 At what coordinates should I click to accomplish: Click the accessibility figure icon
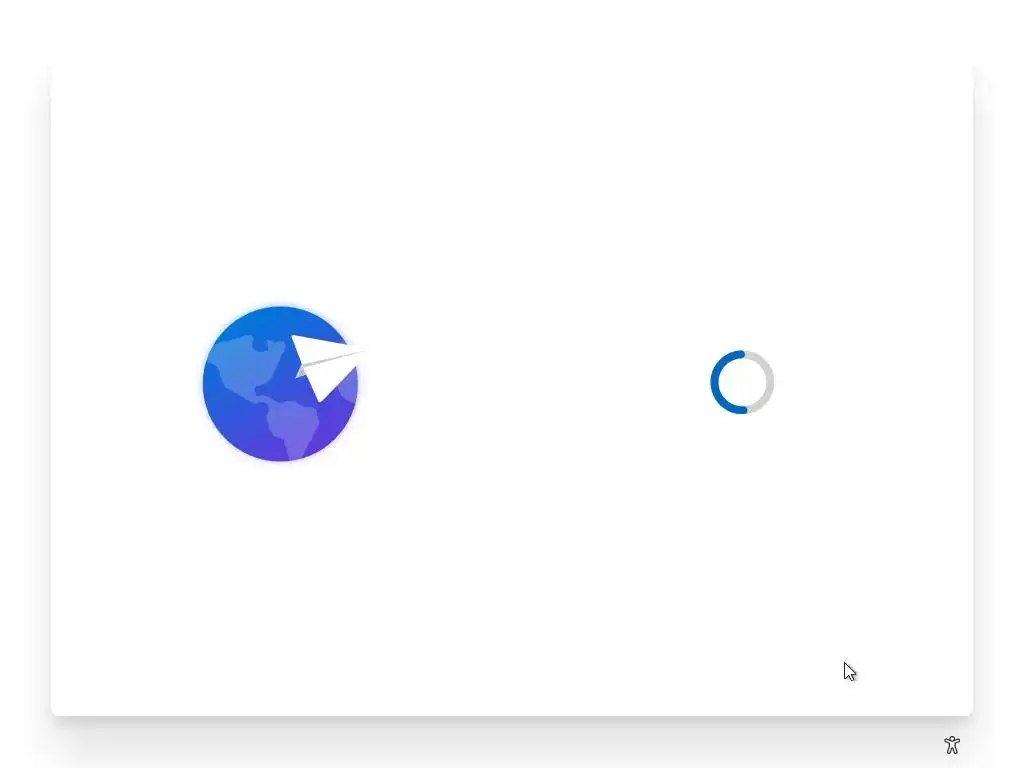[x=952, y=744]
